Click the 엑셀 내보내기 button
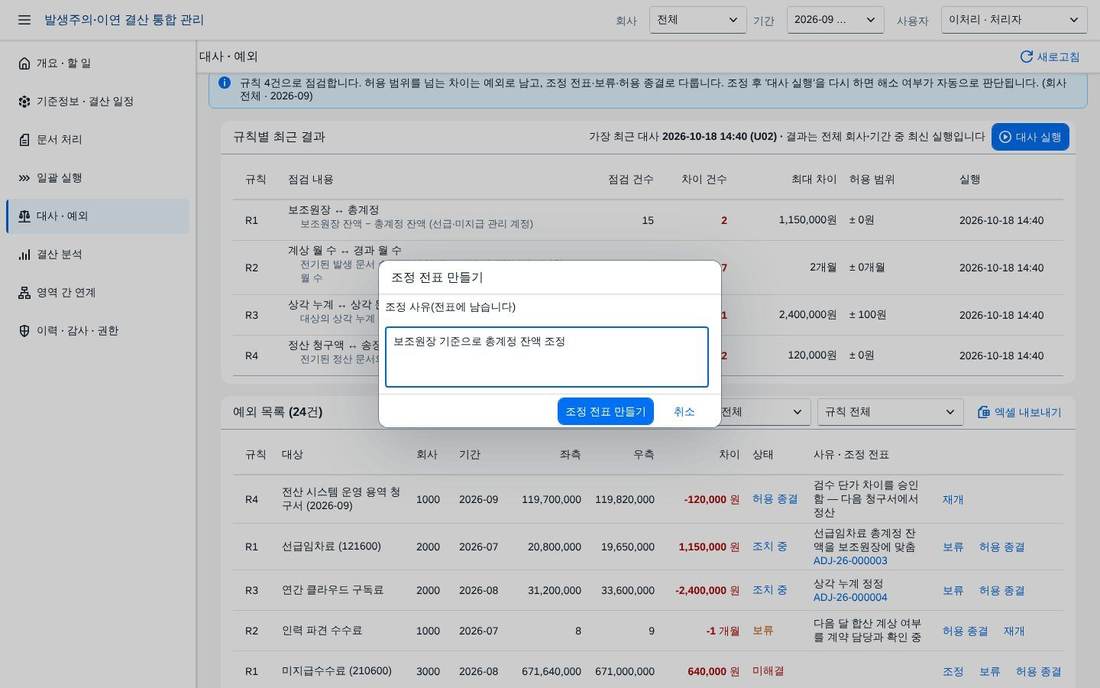Viewport: 1100px width, 688px height. click(x=1019, y=412)
